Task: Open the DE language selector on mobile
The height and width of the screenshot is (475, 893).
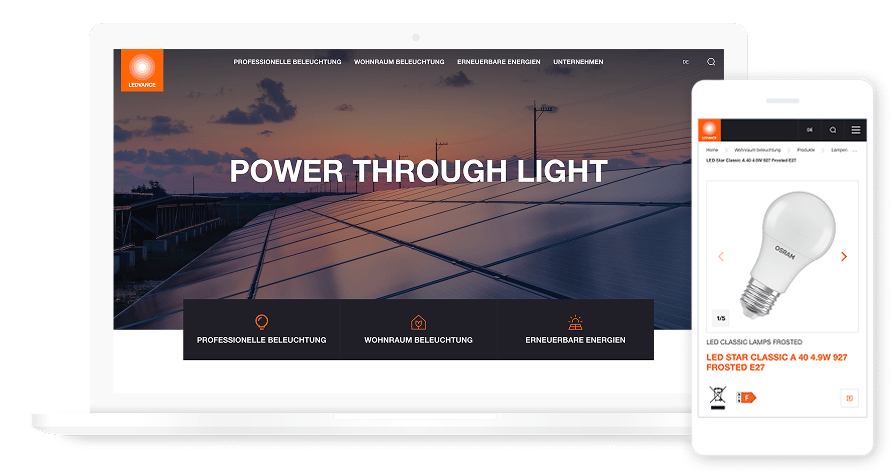Action: click(x=809, y=130)
